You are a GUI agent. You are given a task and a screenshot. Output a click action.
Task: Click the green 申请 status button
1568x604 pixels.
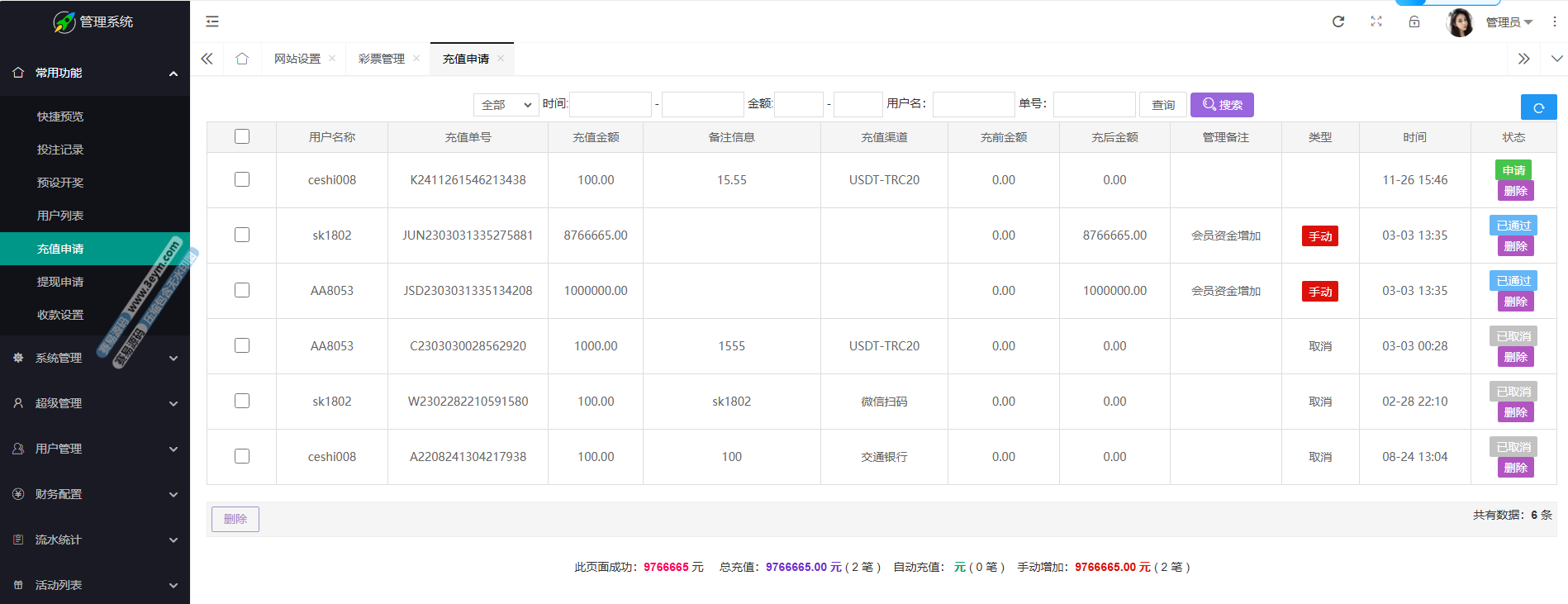tap(1513, 170)
